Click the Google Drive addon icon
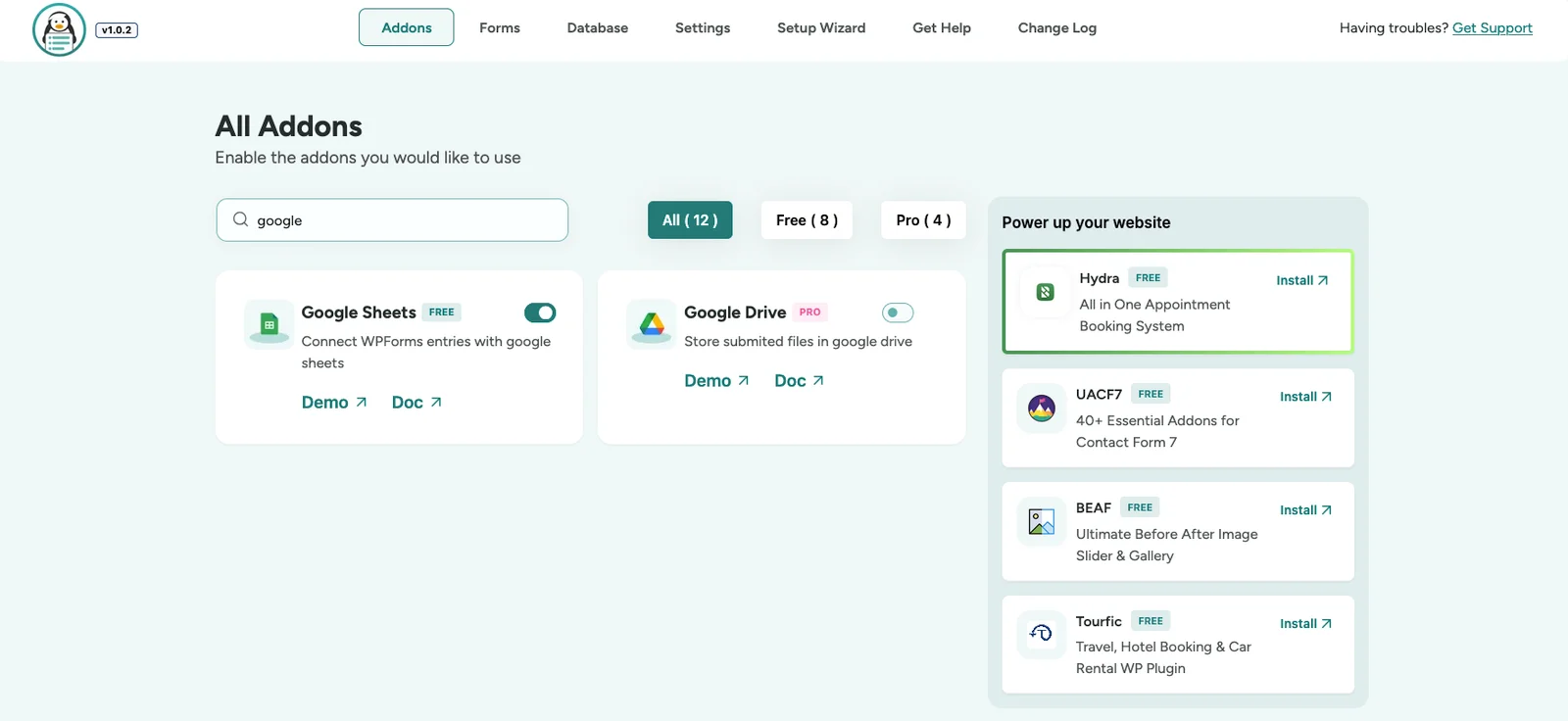Image resolution: width=1568 pixels, height=721 pixels. pyautogui.click(x=652, y=324)
